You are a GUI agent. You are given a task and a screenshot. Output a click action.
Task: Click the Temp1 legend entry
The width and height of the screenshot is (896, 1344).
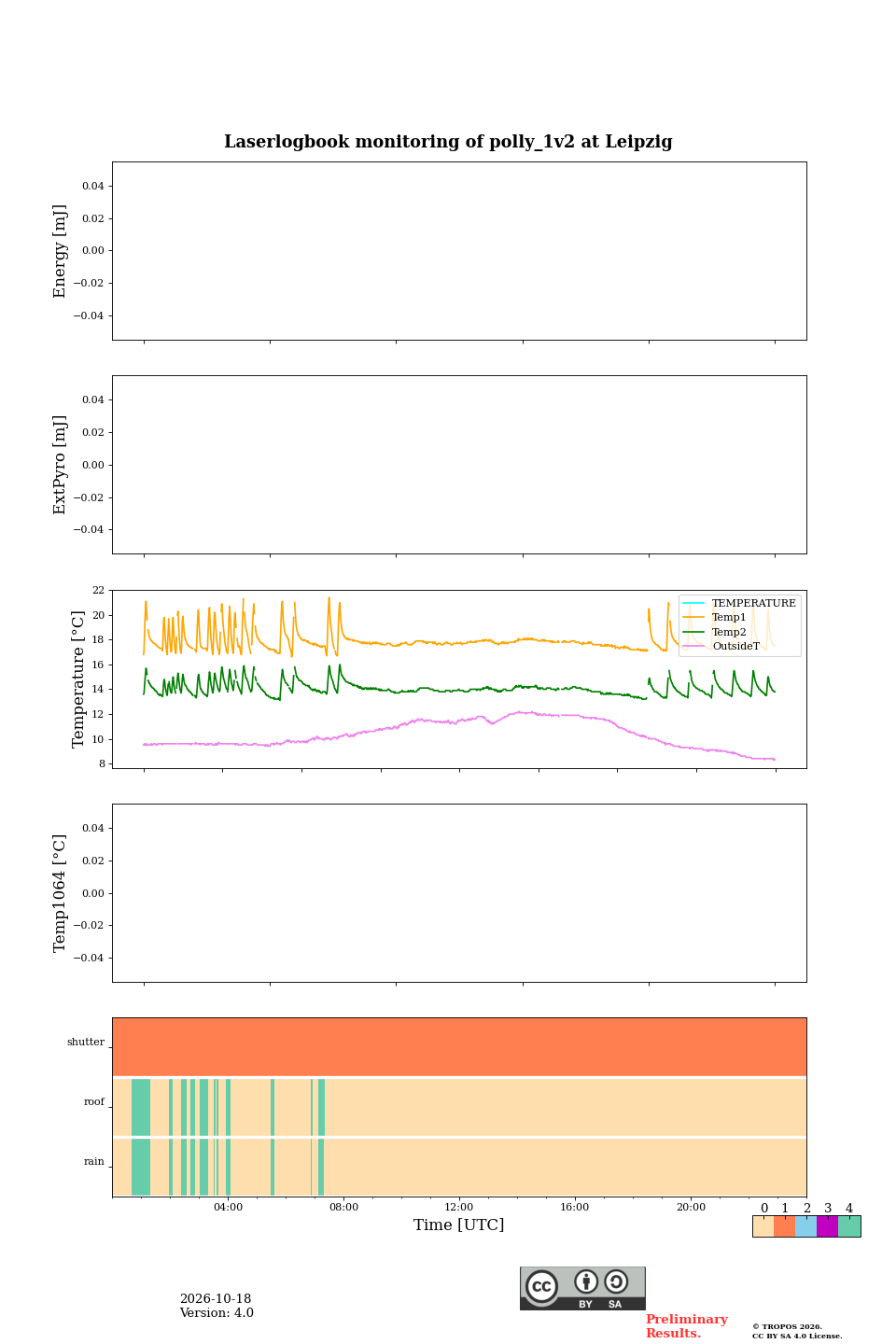click(715, 618)
